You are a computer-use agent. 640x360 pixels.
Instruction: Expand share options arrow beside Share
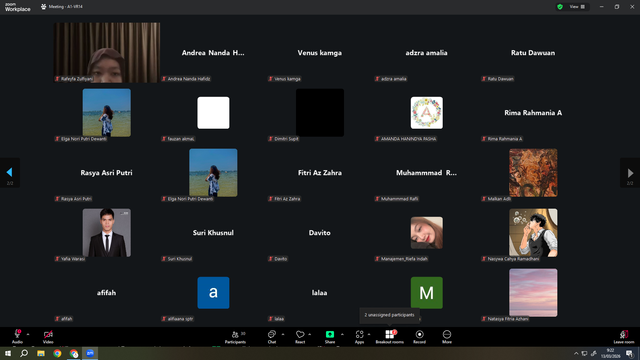(342, 334)
